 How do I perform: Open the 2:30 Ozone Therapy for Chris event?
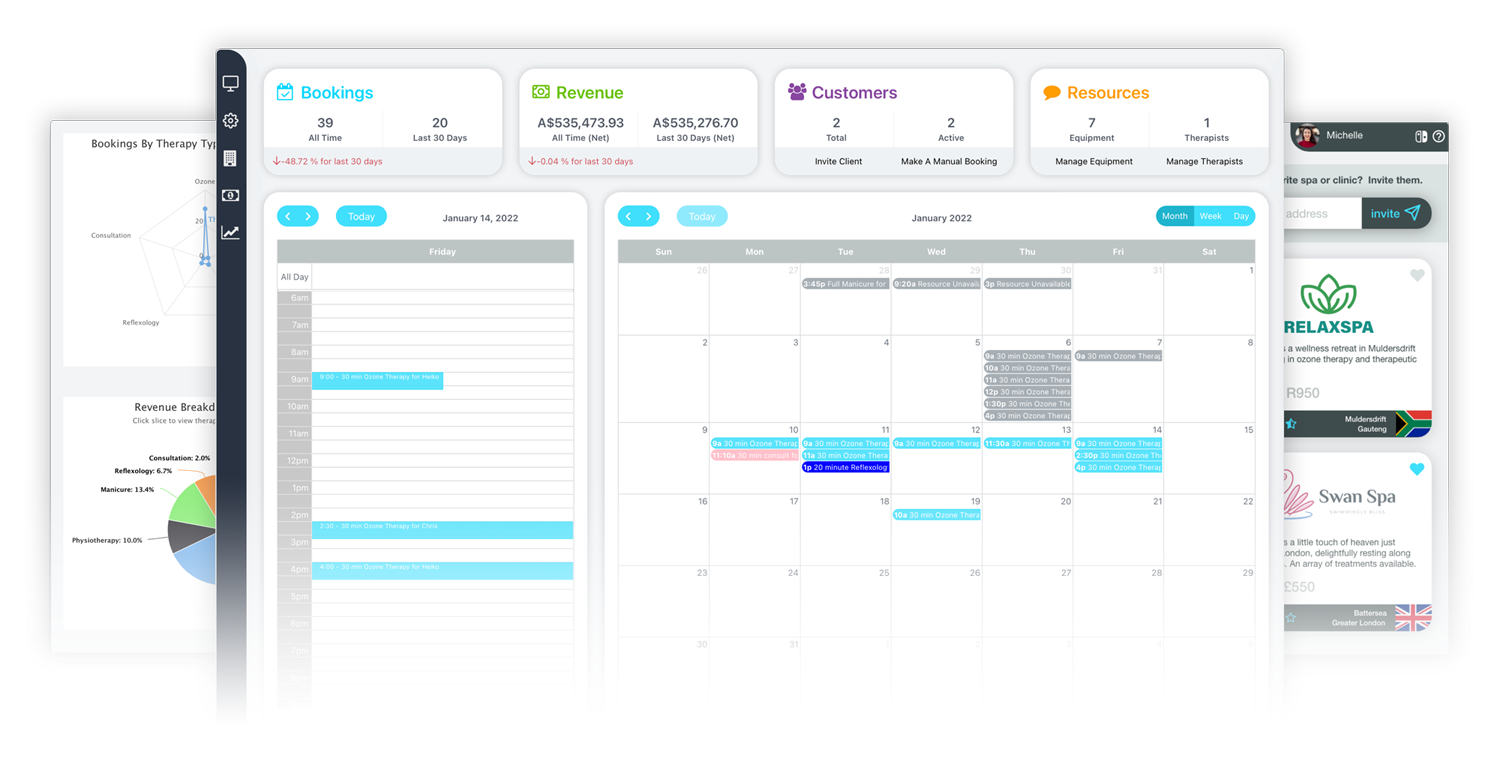click(x=442, y=530)
